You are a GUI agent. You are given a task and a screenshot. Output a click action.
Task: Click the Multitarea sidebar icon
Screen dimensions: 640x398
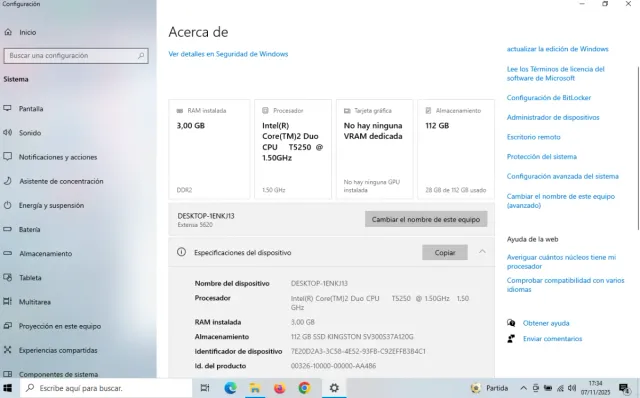pyautogui.click(x=7, y=302)
